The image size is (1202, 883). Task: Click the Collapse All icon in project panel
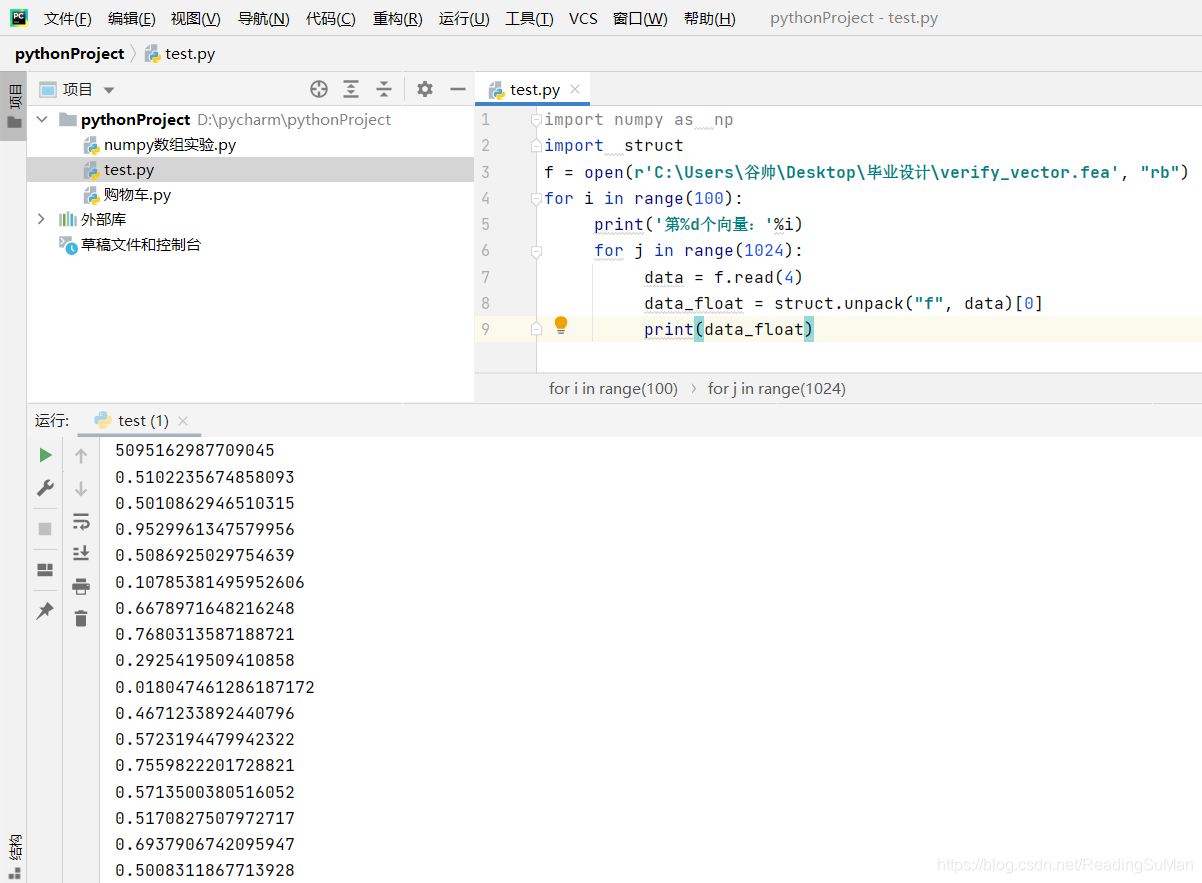[384, 89]
